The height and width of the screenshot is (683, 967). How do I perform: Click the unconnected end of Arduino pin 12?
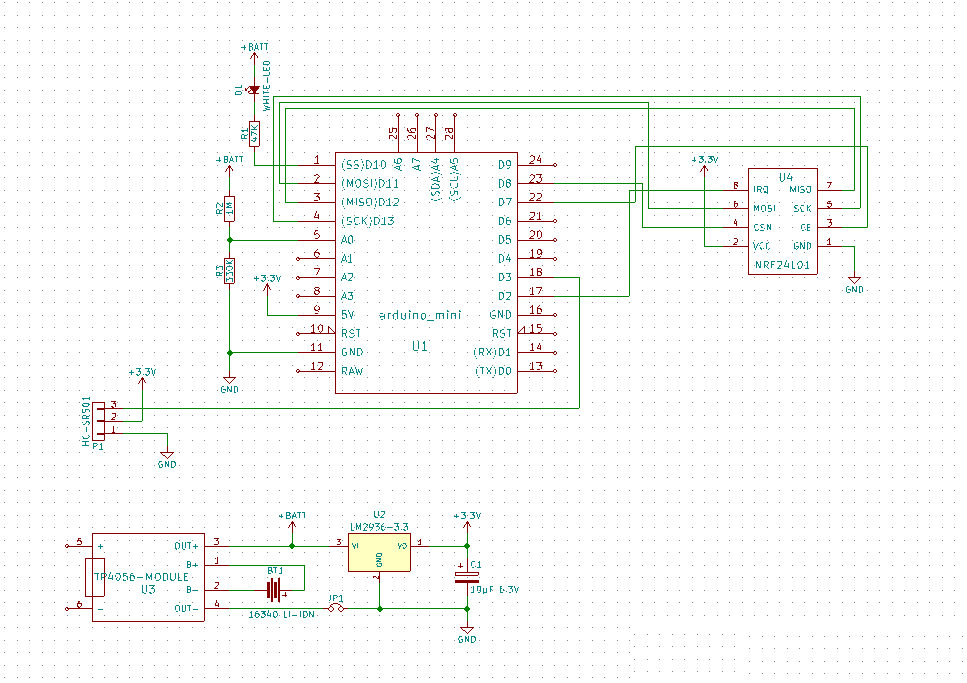(x=298, y=371)
